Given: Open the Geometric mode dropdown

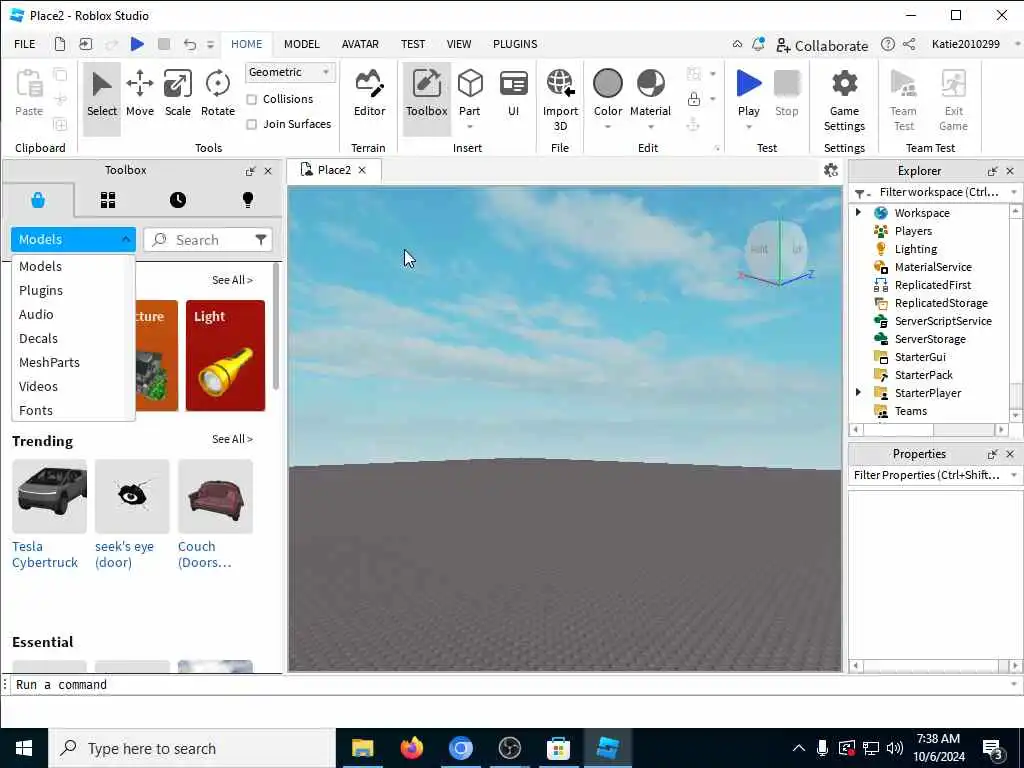Looking at the screenshot, I should tap(290, 72).
